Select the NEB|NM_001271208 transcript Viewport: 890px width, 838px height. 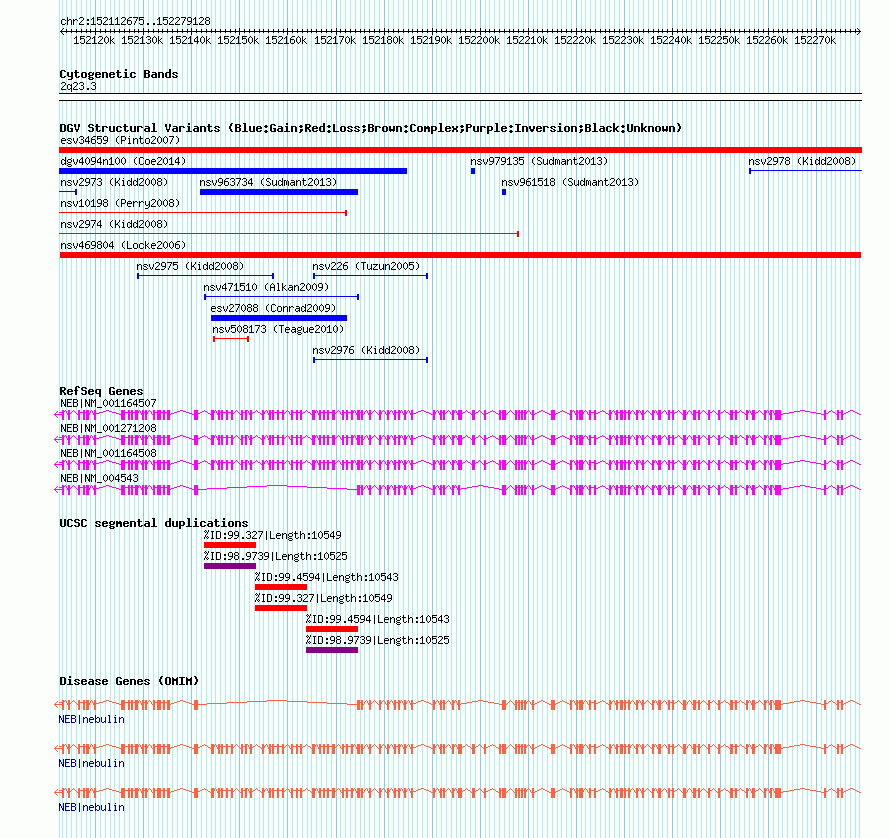(x=457, y=439)
